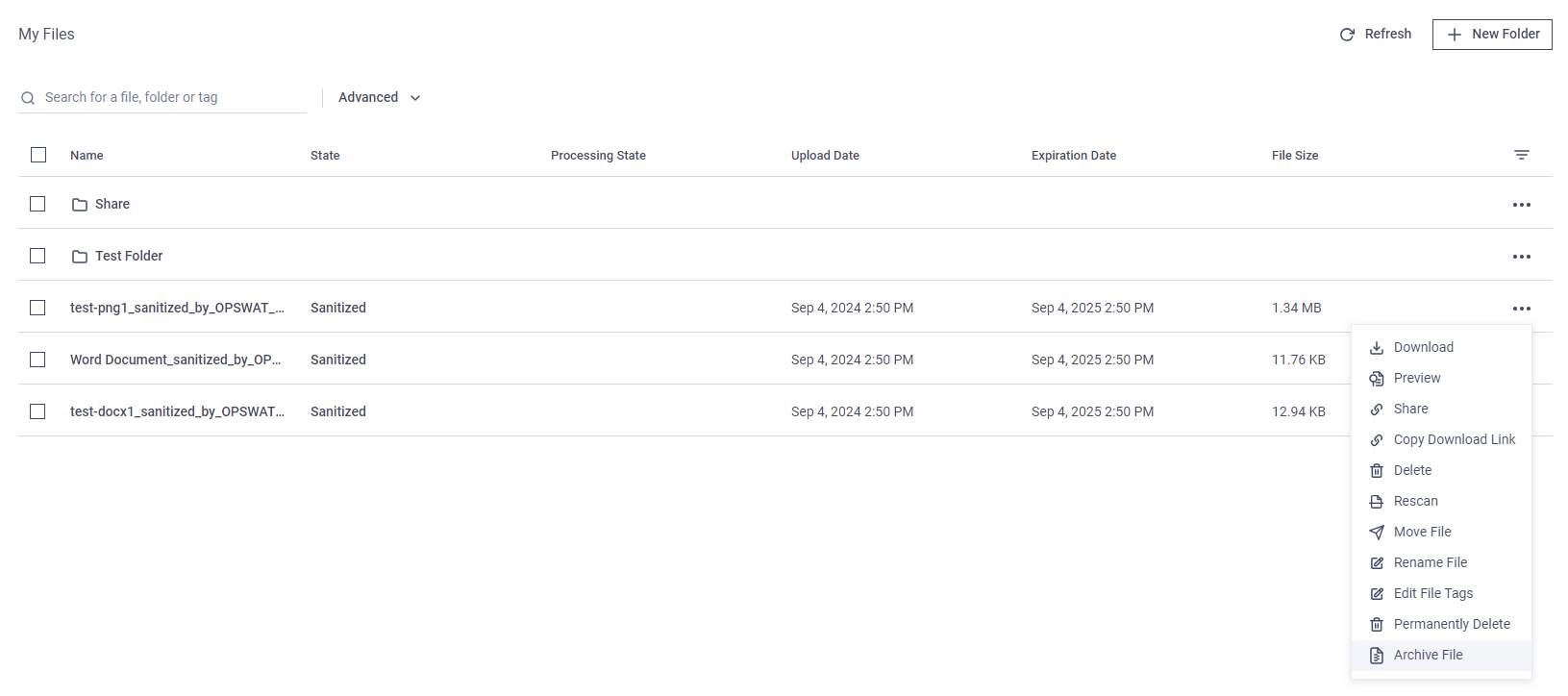This screenshot has width=1568, height=696.
Task: Open the column filter icon in header
Action: coord(1522,155)
